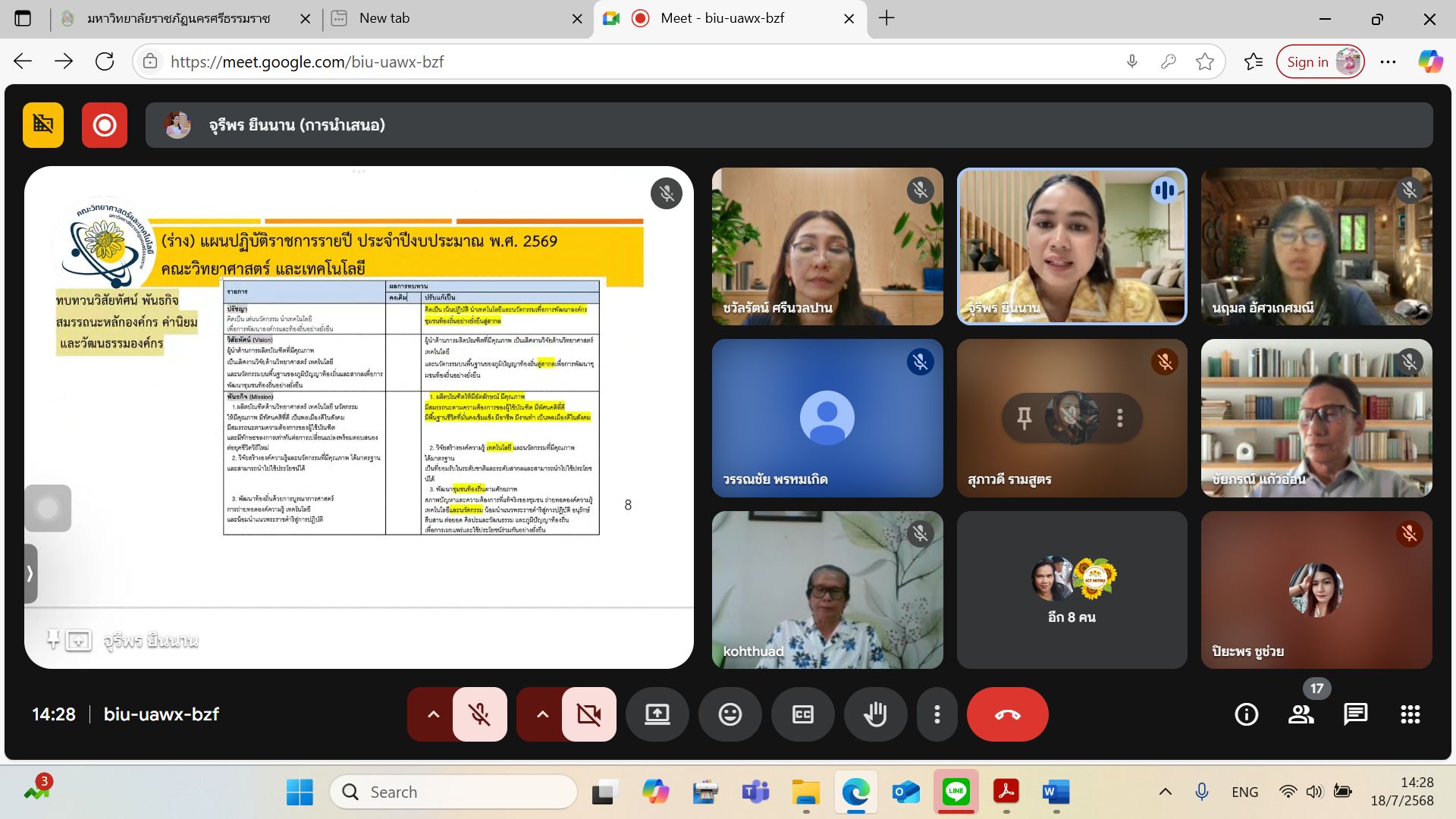The height and width of the screenshot is (819, 1456).
Task: Click the red leave call button
Action: pos(1007,714)
